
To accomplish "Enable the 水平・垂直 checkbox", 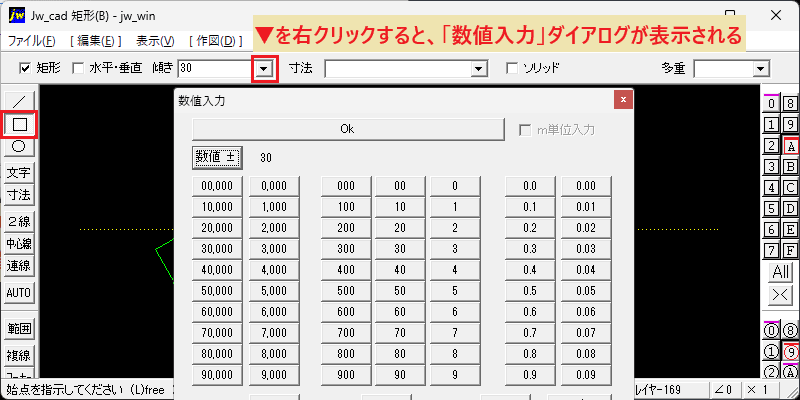I will tap(78, 68).
